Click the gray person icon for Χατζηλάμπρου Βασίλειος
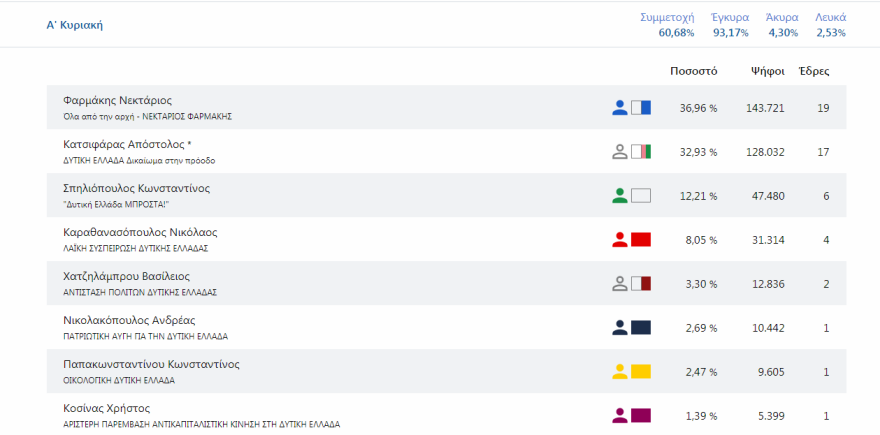This screenshot has width=880, height=435. point(619,284)
